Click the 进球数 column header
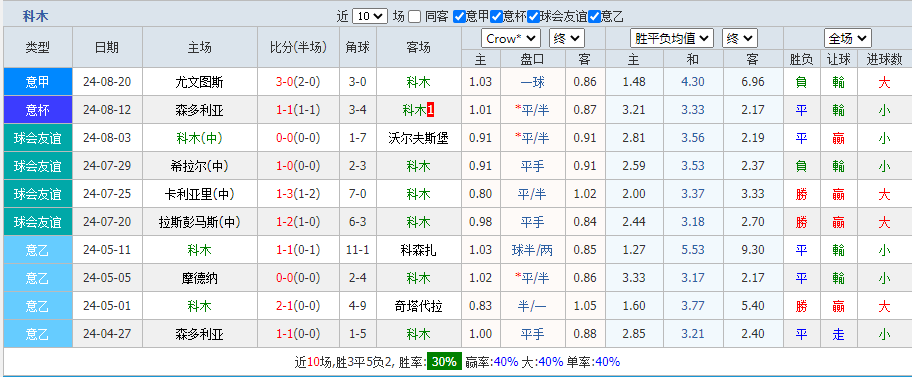Screen dimensions: 912x377 (884, 59)
